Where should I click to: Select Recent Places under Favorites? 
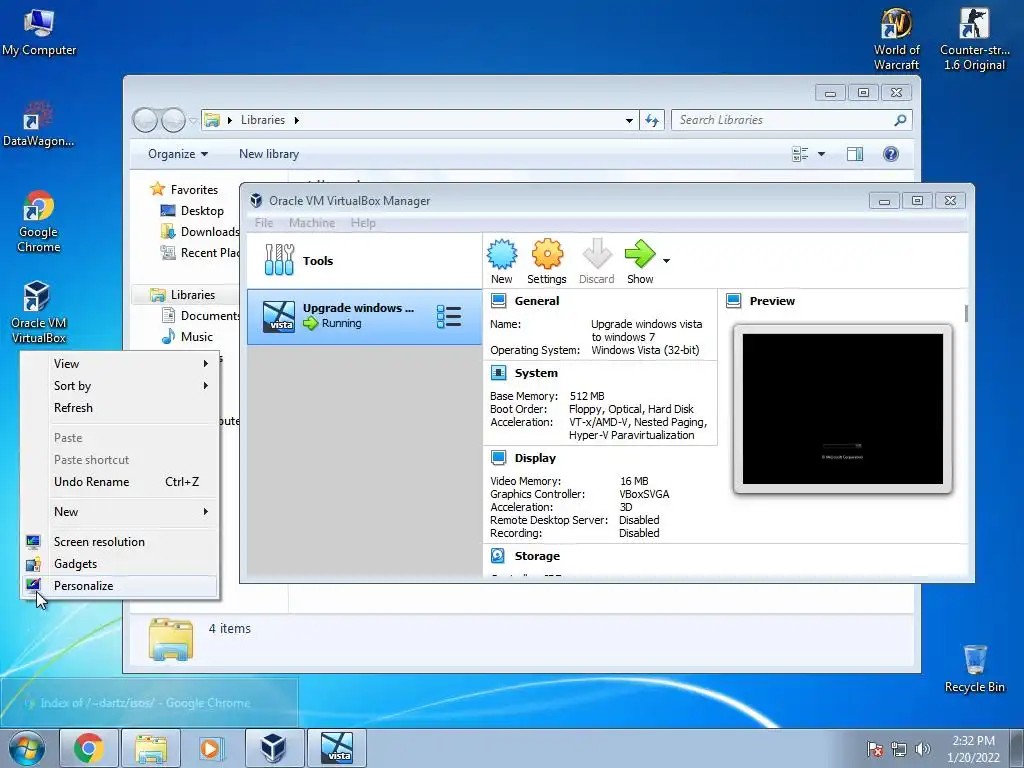[x=200, y=253]
